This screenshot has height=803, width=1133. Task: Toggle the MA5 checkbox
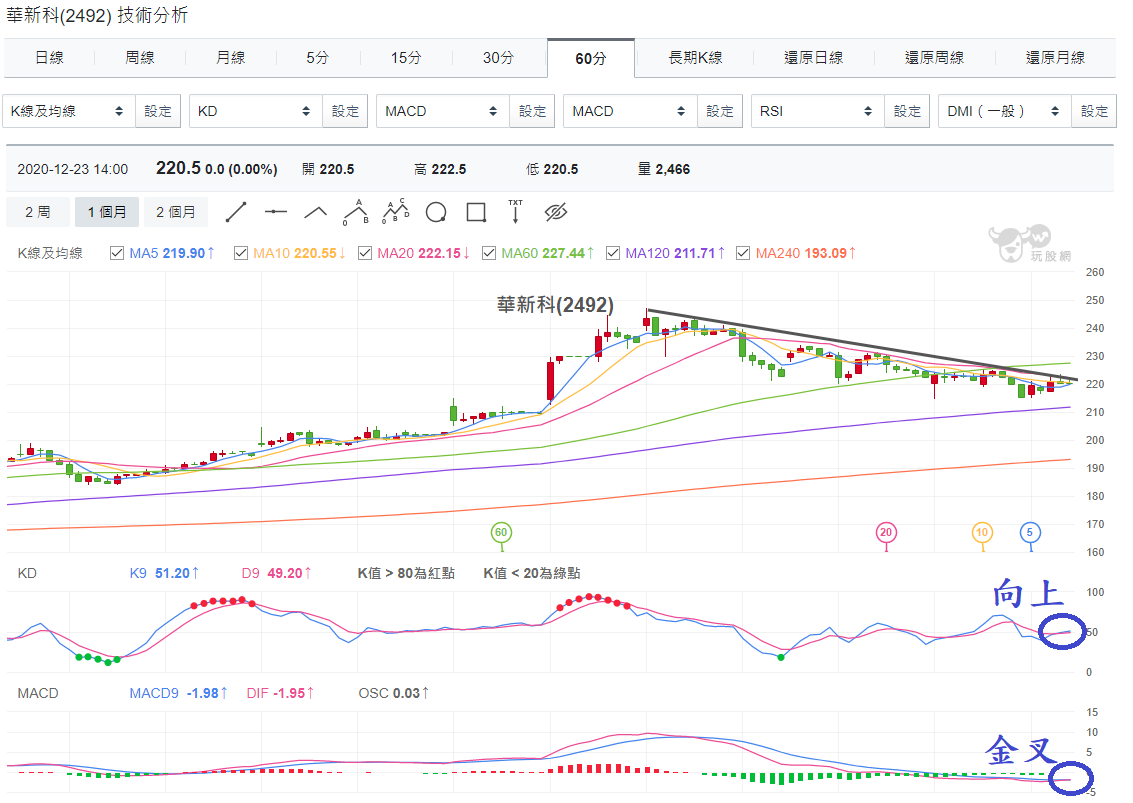(x=117, y=253)
